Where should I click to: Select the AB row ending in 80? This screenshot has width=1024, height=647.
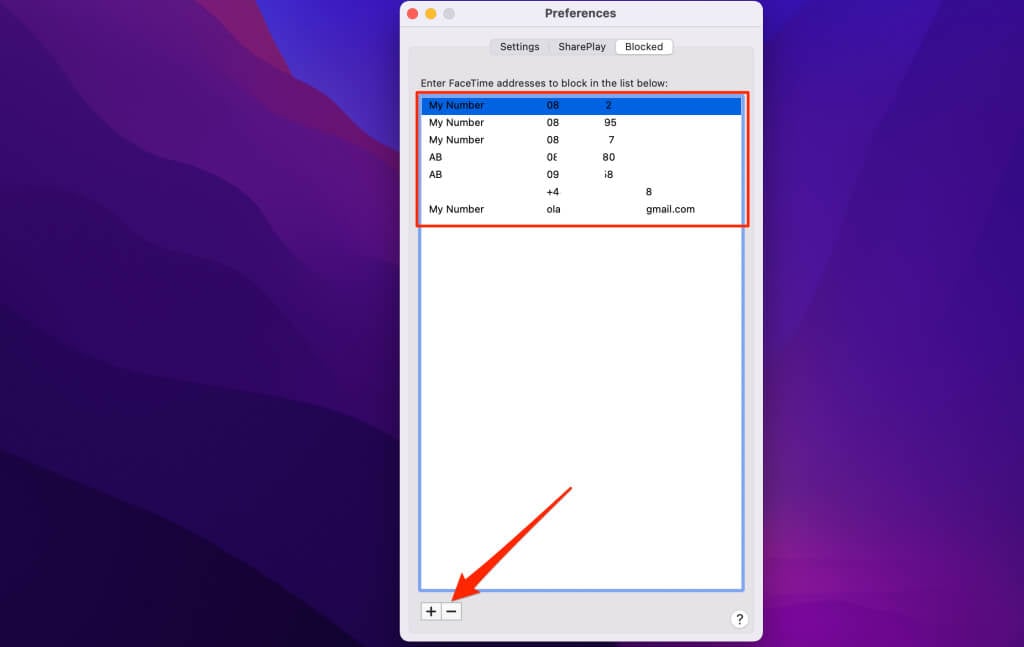point(581,157)
